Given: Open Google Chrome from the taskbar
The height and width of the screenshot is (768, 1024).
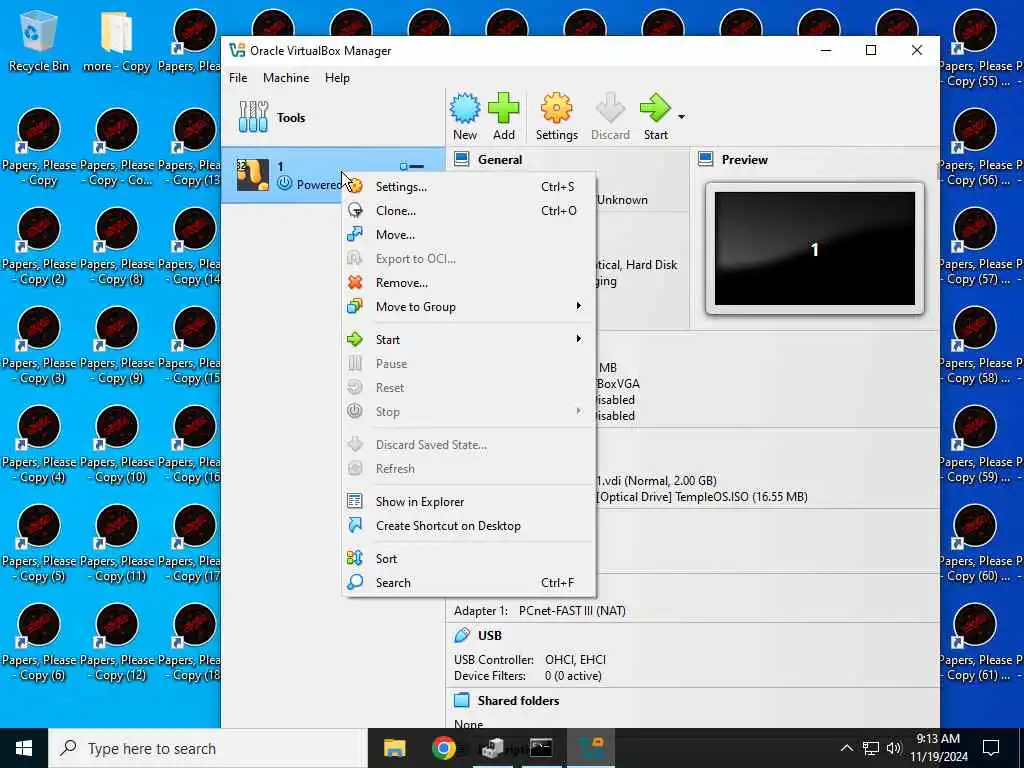Looking at the screenshot, I should [443, 748].
